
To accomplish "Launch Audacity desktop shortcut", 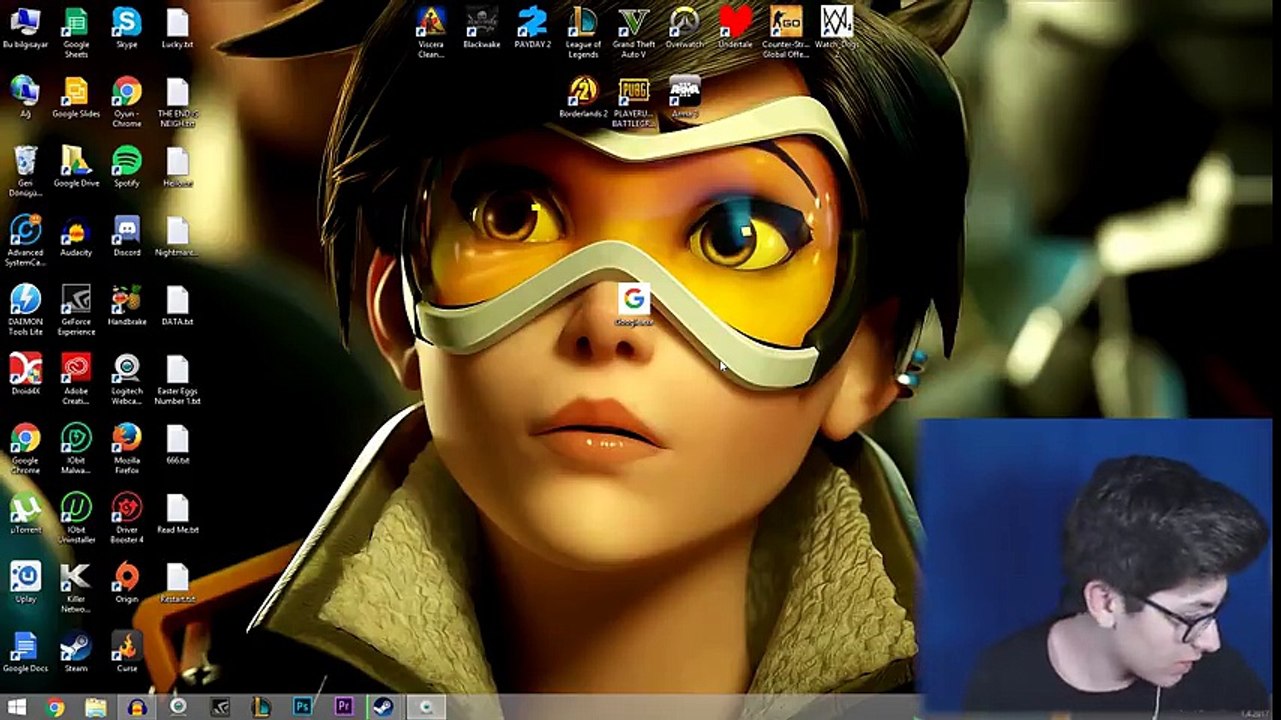I will 76,236.
